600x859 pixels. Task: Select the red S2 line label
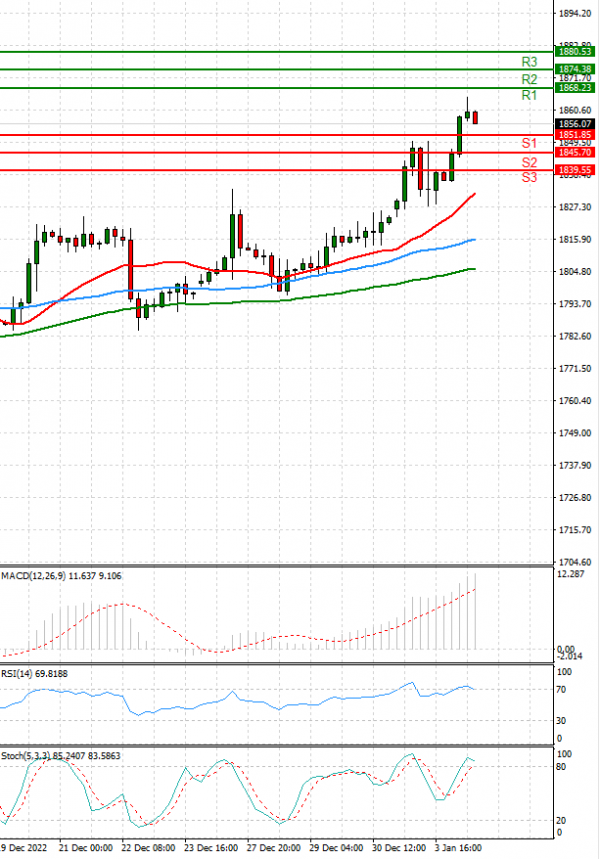(529, 162)
